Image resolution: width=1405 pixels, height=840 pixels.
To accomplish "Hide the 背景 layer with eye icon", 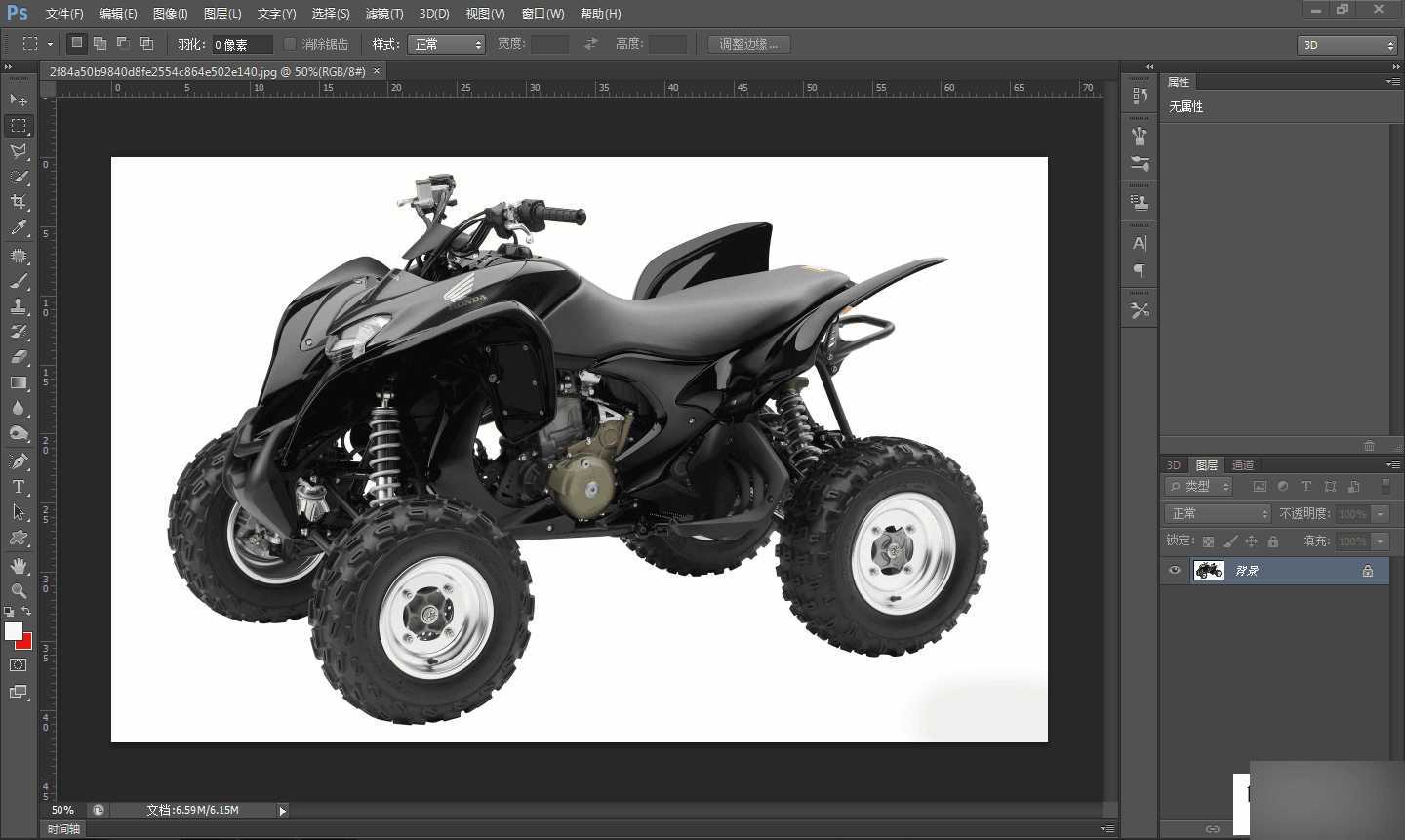I will (1175, 571).
